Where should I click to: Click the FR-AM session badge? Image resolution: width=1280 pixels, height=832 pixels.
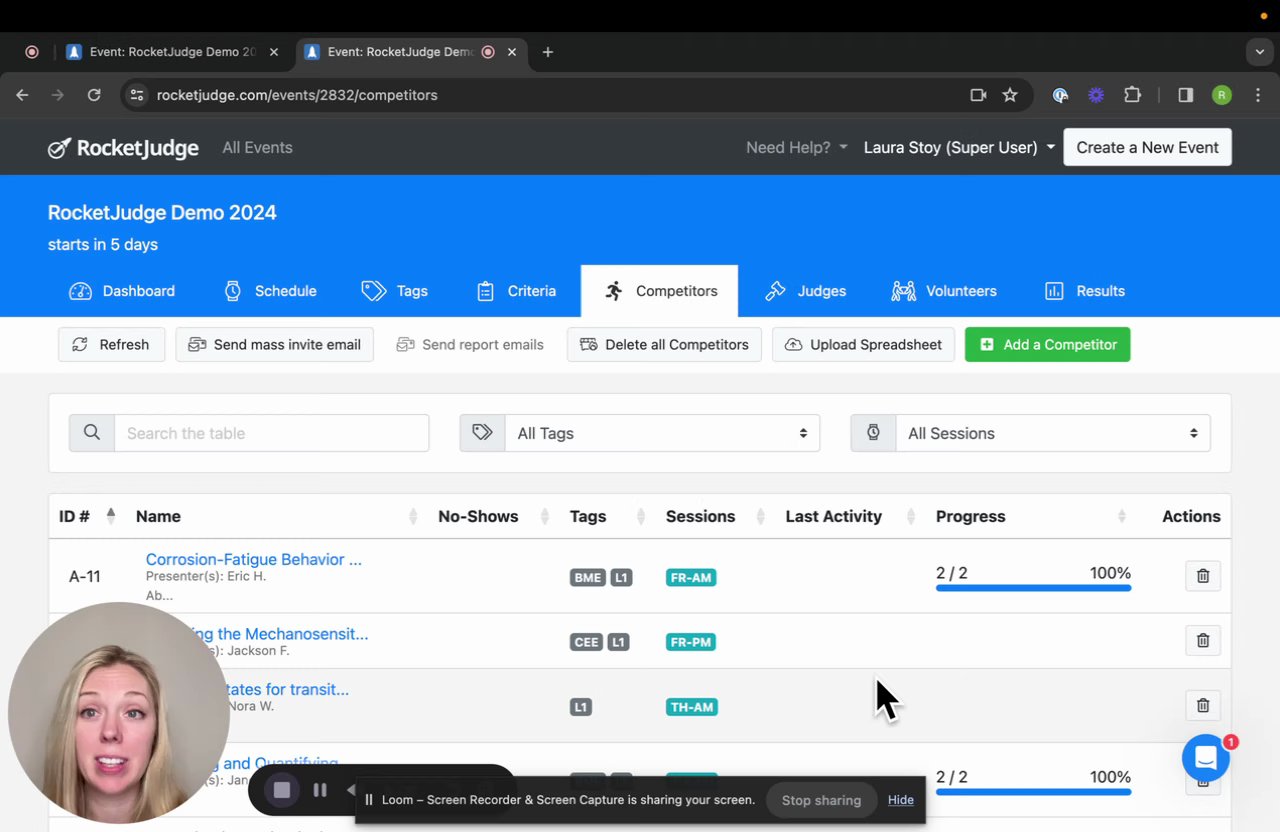[691, 578]
